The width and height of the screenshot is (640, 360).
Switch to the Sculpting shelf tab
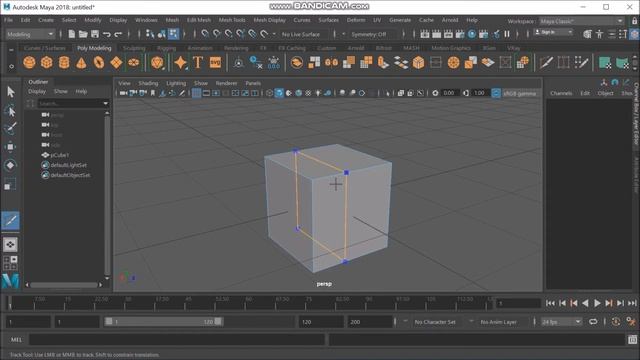pyautogui.click(x=134, y=48)
